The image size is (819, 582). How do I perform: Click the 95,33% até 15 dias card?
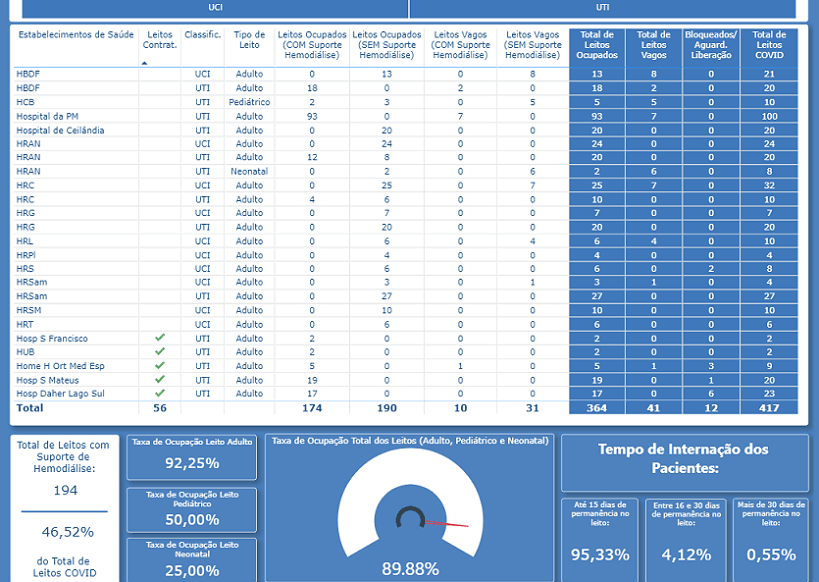point(600,540)
